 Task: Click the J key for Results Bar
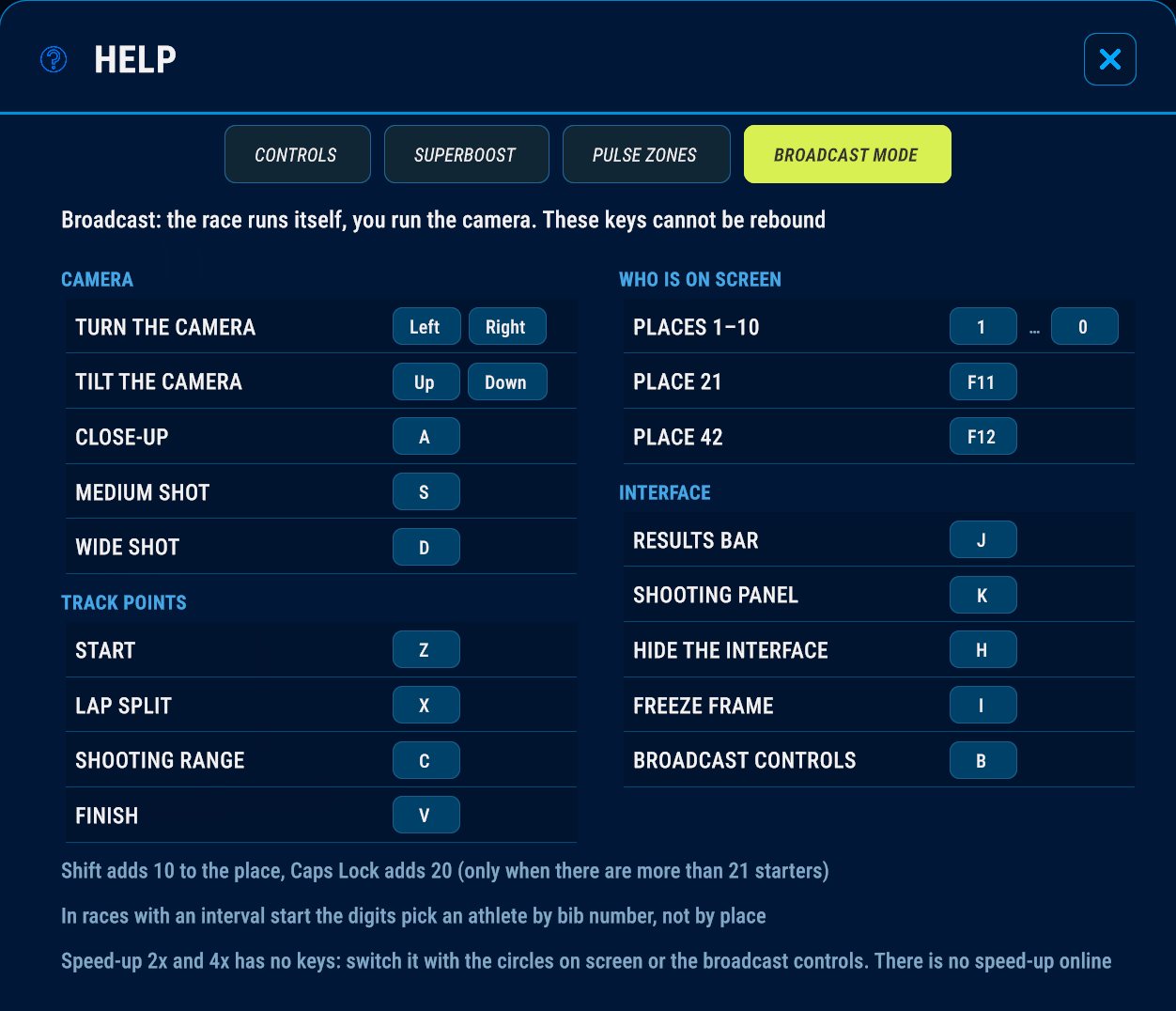pos(983,540)
